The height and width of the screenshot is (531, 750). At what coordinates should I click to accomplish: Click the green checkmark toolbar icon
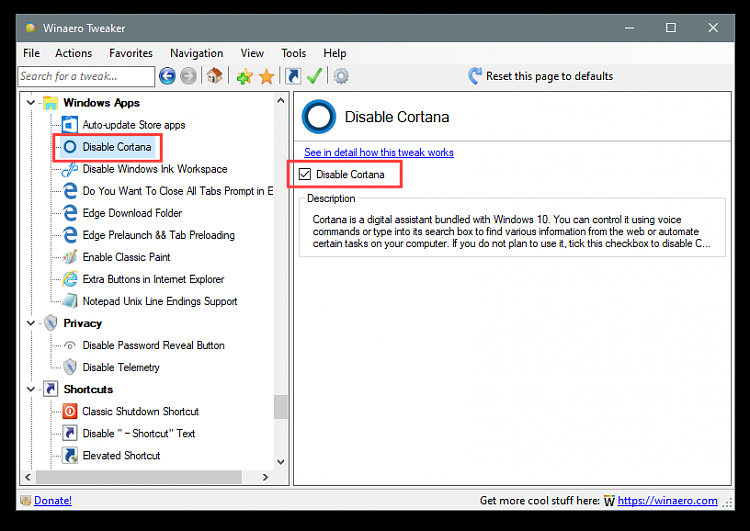314,76
